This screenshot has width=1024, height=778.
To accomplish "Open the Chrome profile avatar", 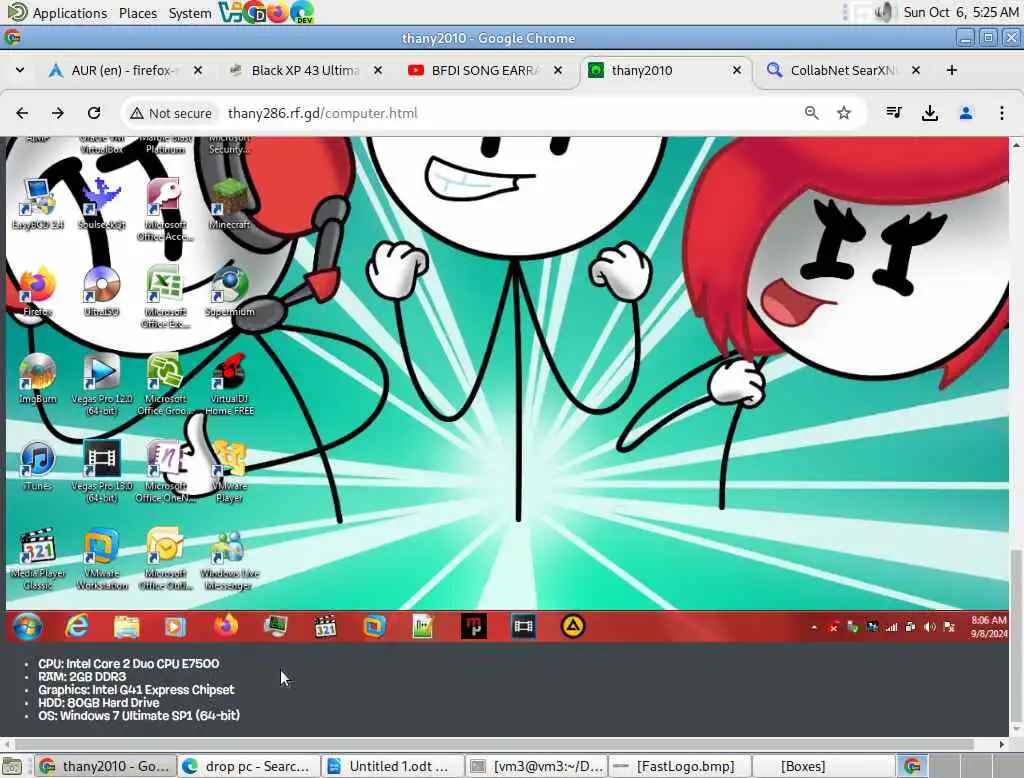I will (x=966, y=113).
